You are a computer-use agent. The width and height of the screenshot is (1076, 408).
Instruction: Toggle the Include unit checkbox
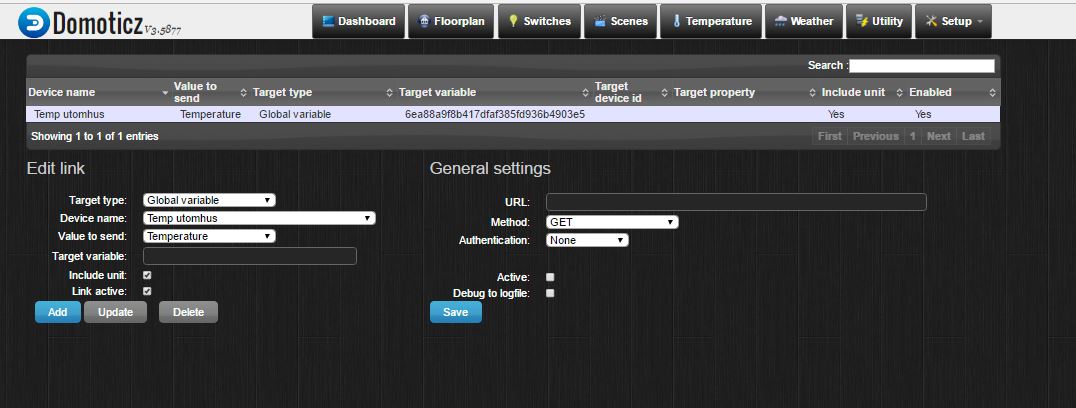147,274
